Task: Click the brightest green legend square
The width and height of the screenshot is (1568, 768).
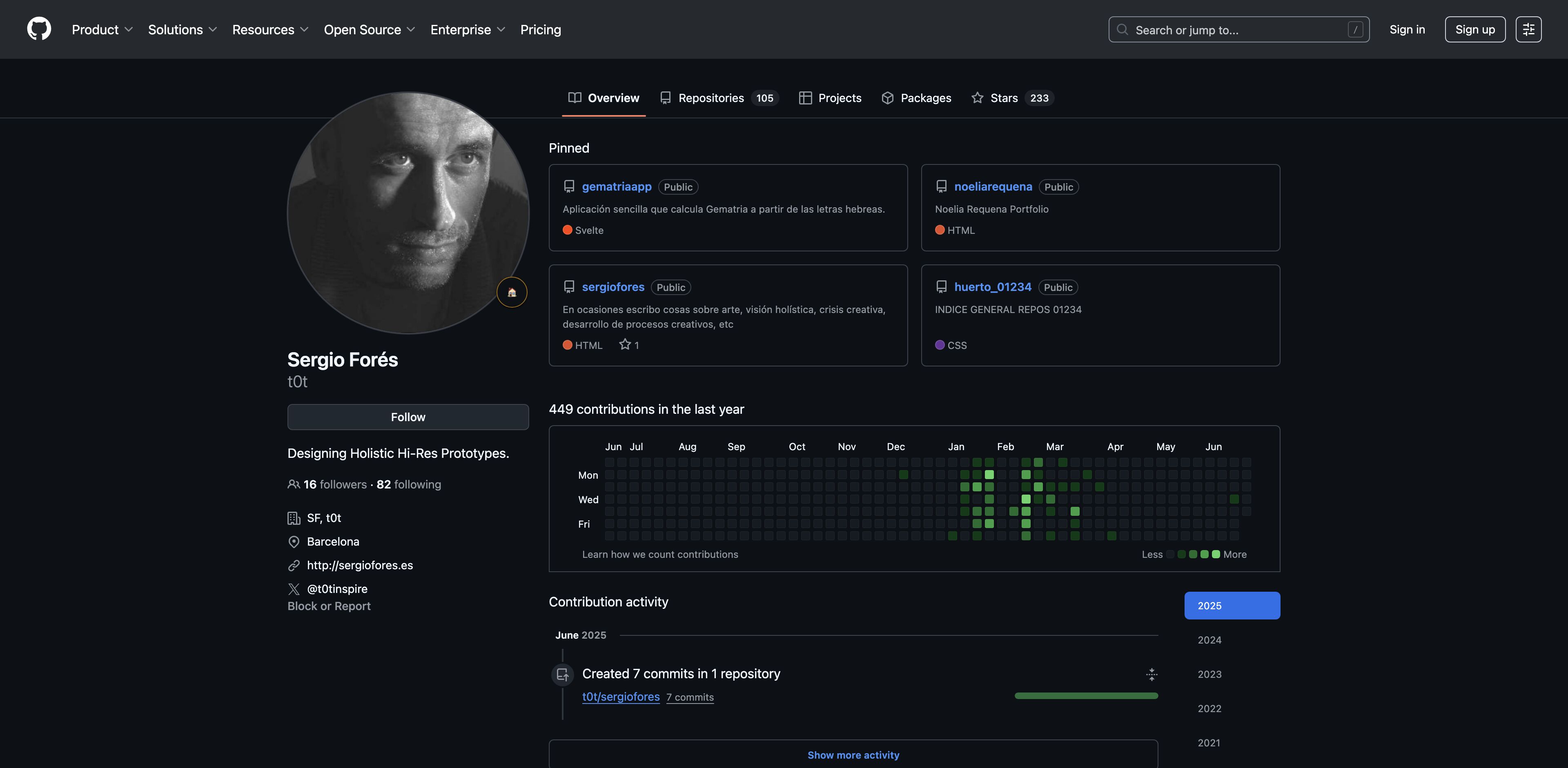Action: 1216,555
